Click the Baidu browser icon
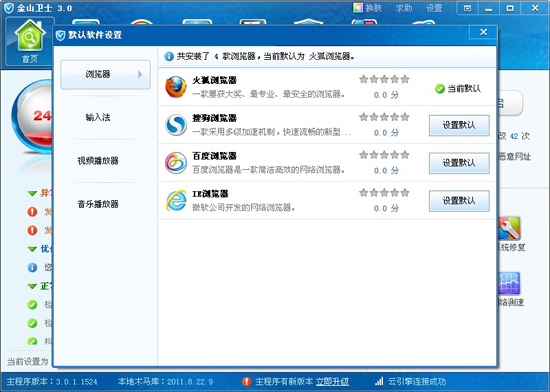 coord(176,163)
